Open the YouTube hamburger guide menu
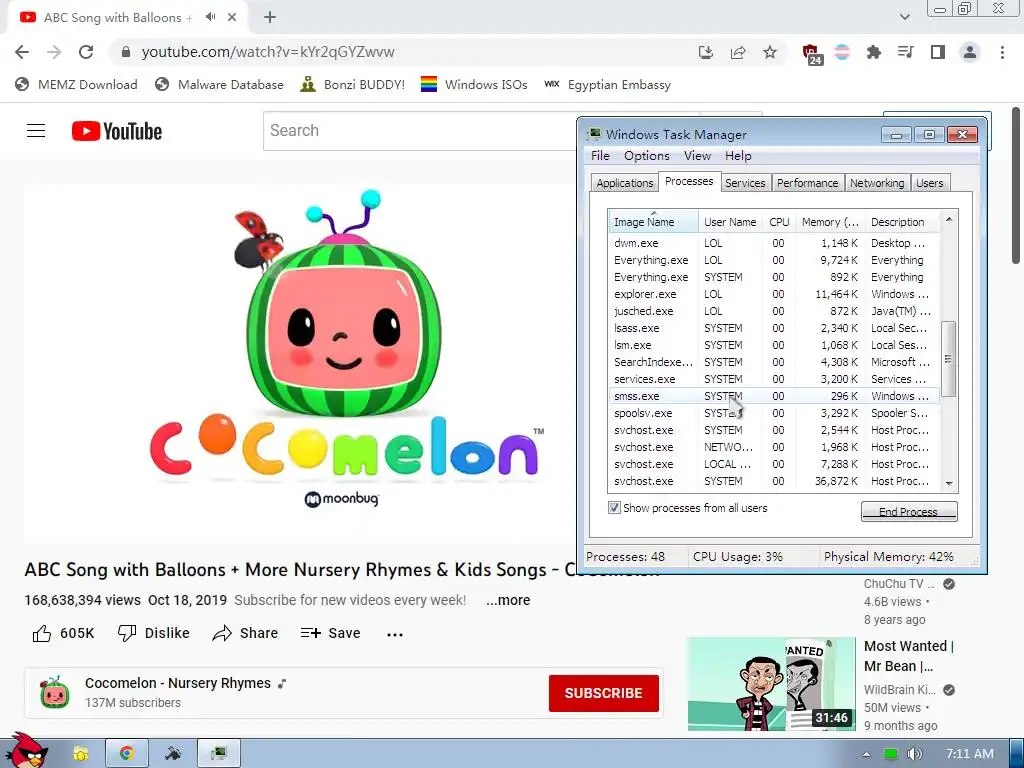The width and height of the screenshot is (1024, 768). click(x=36, y=131)
